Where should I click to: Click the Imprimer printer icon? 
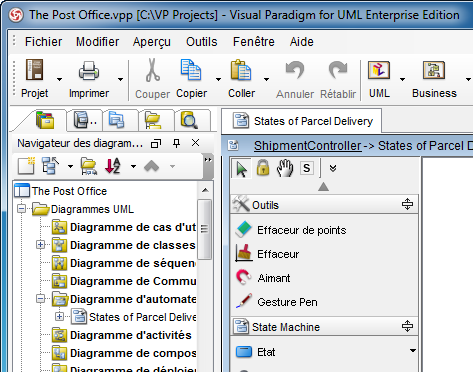[x=89, y=70]
